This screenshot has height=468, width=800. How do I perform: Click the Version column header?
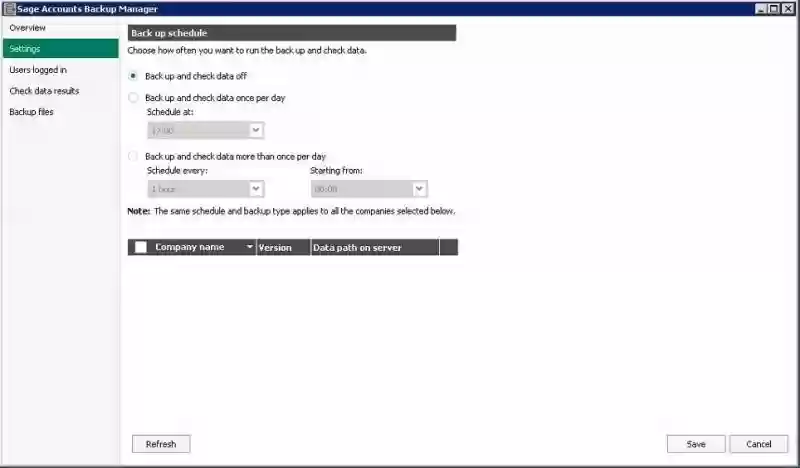tap(284, 248)
